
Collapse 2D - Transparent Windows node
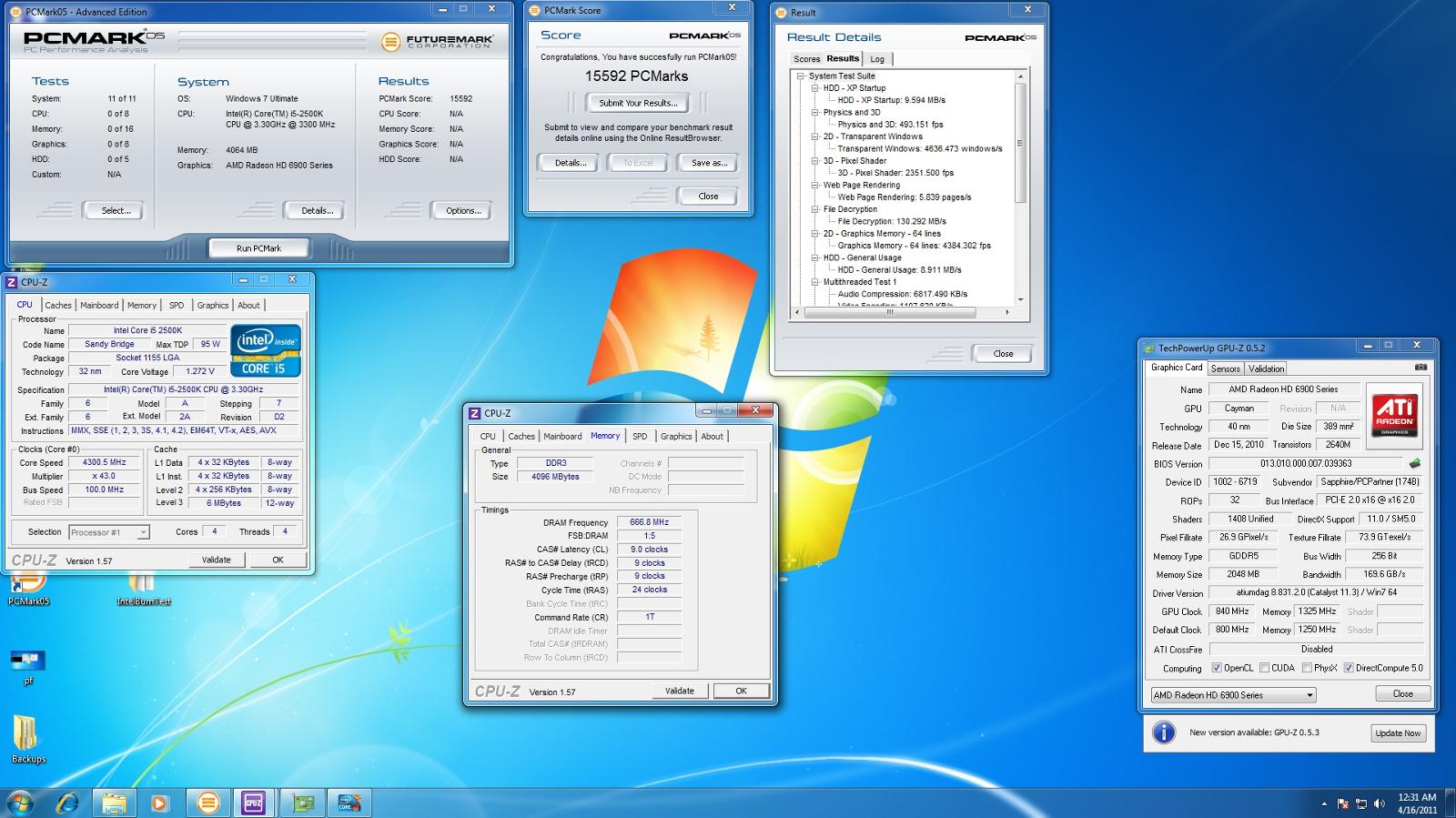(815, 136)
